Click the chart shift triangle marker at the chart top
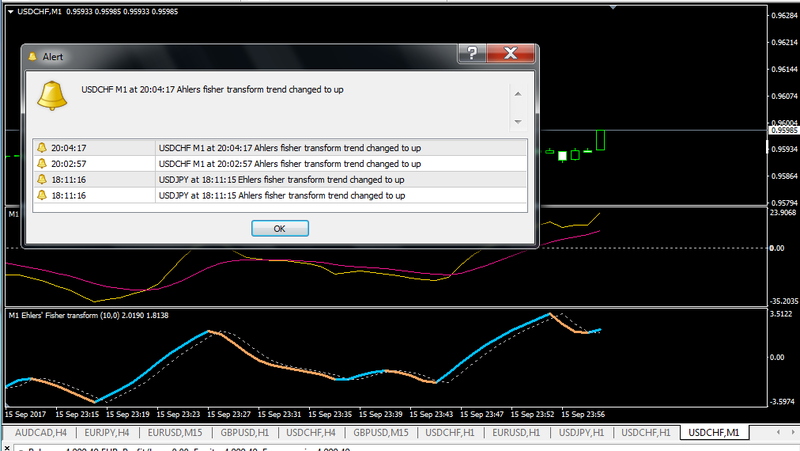 [x=613, y=7]
